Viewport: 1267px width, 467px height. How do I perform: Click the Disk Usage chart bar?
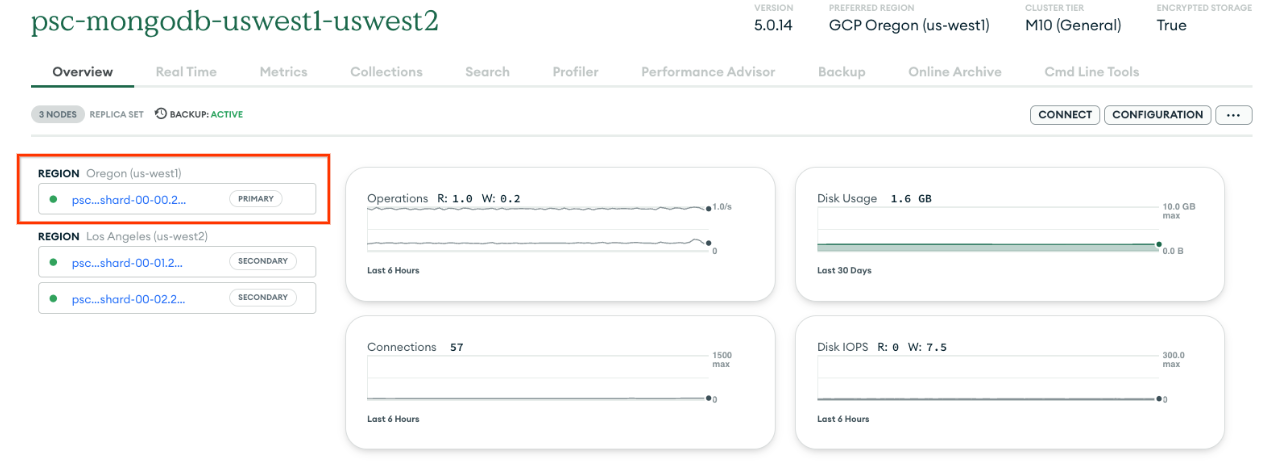point(987,245)
